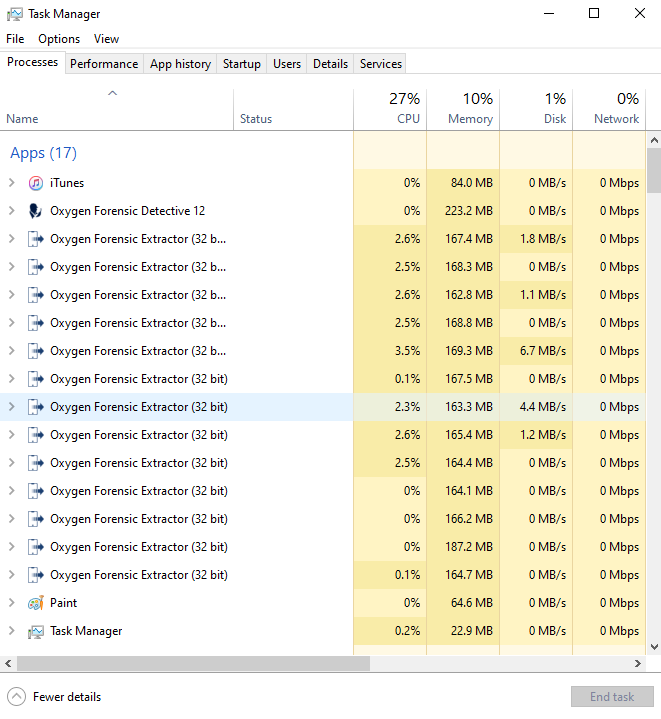Open the Options menu
Viewport: 661px width, 719px height.
tap(59, 39)
